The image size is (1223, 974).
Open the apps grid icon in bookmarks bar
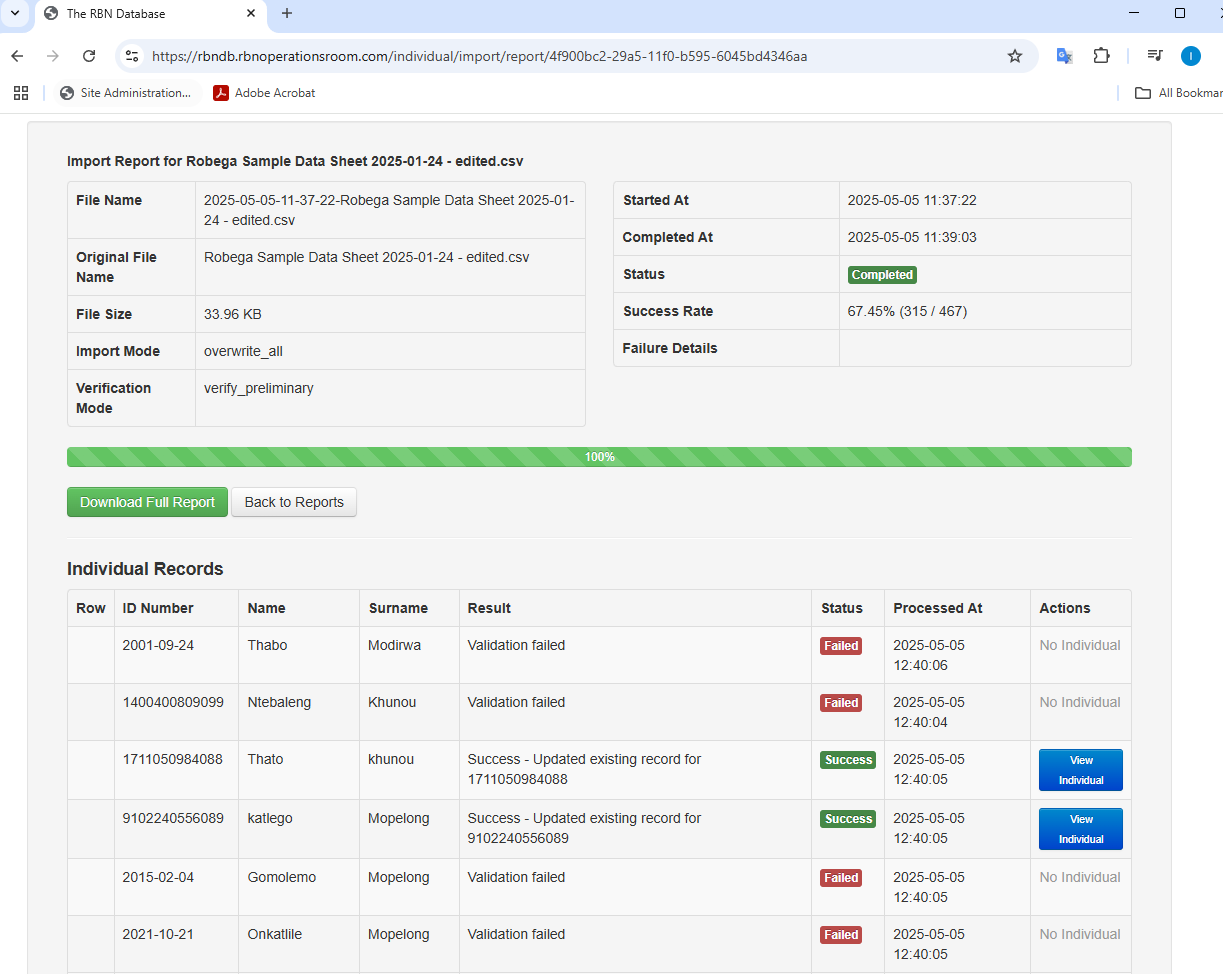coord(21,93)
